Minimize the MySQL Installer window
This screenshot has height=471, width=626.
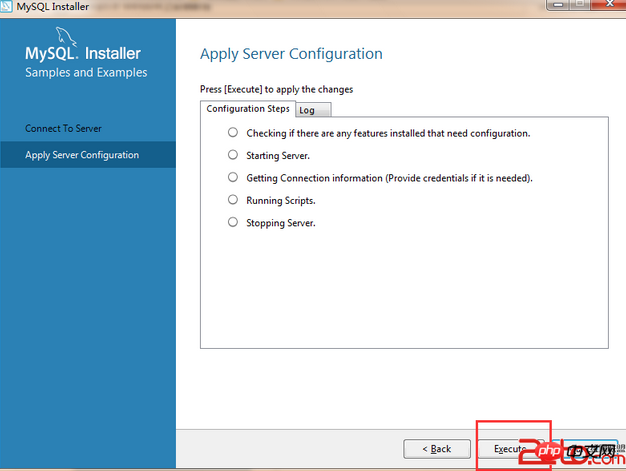[559, 4]
